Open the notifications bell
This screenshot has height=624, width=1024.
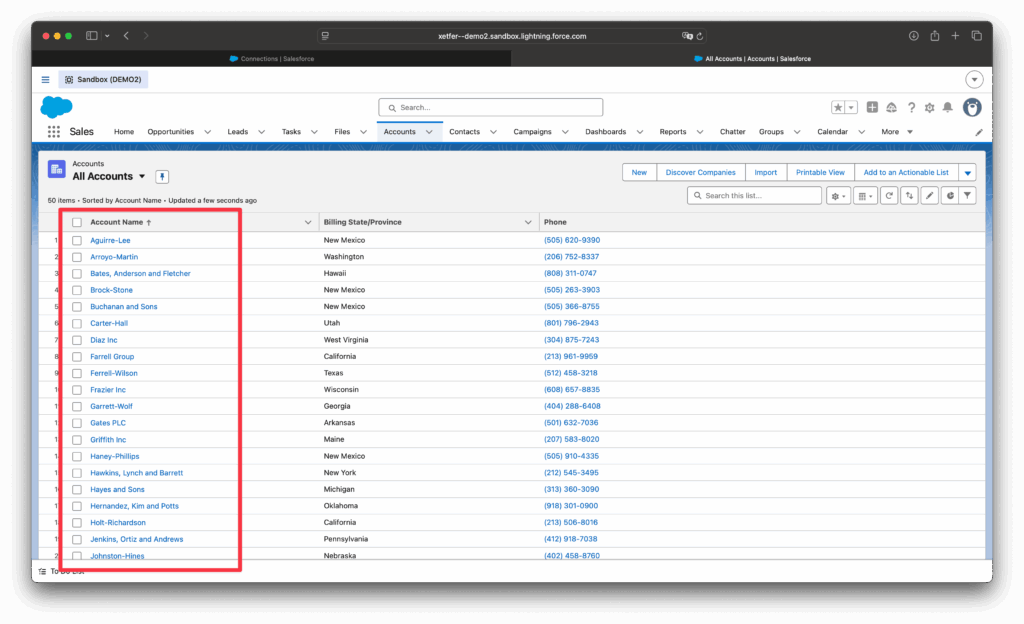click(948, 107)
